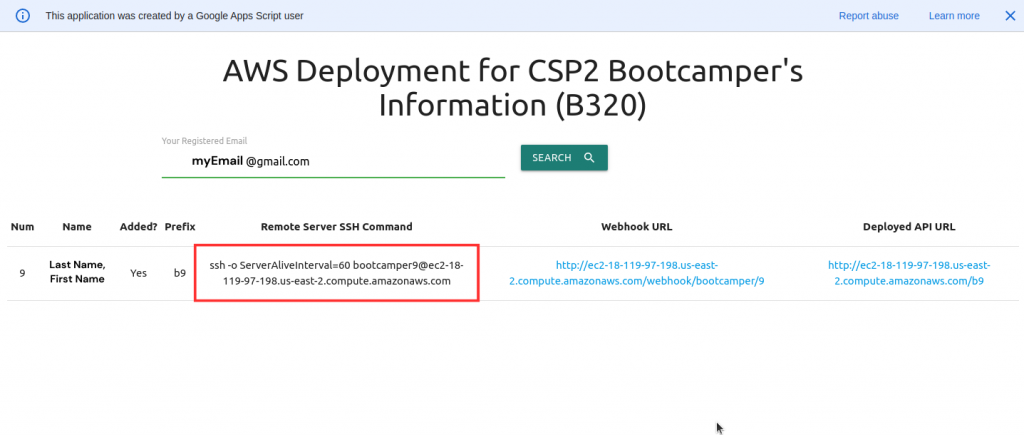The height and width of the screenshot is (435, 1024).
Task: Click the banner text about Google Apps Script user
Action: tap(174, 16)
